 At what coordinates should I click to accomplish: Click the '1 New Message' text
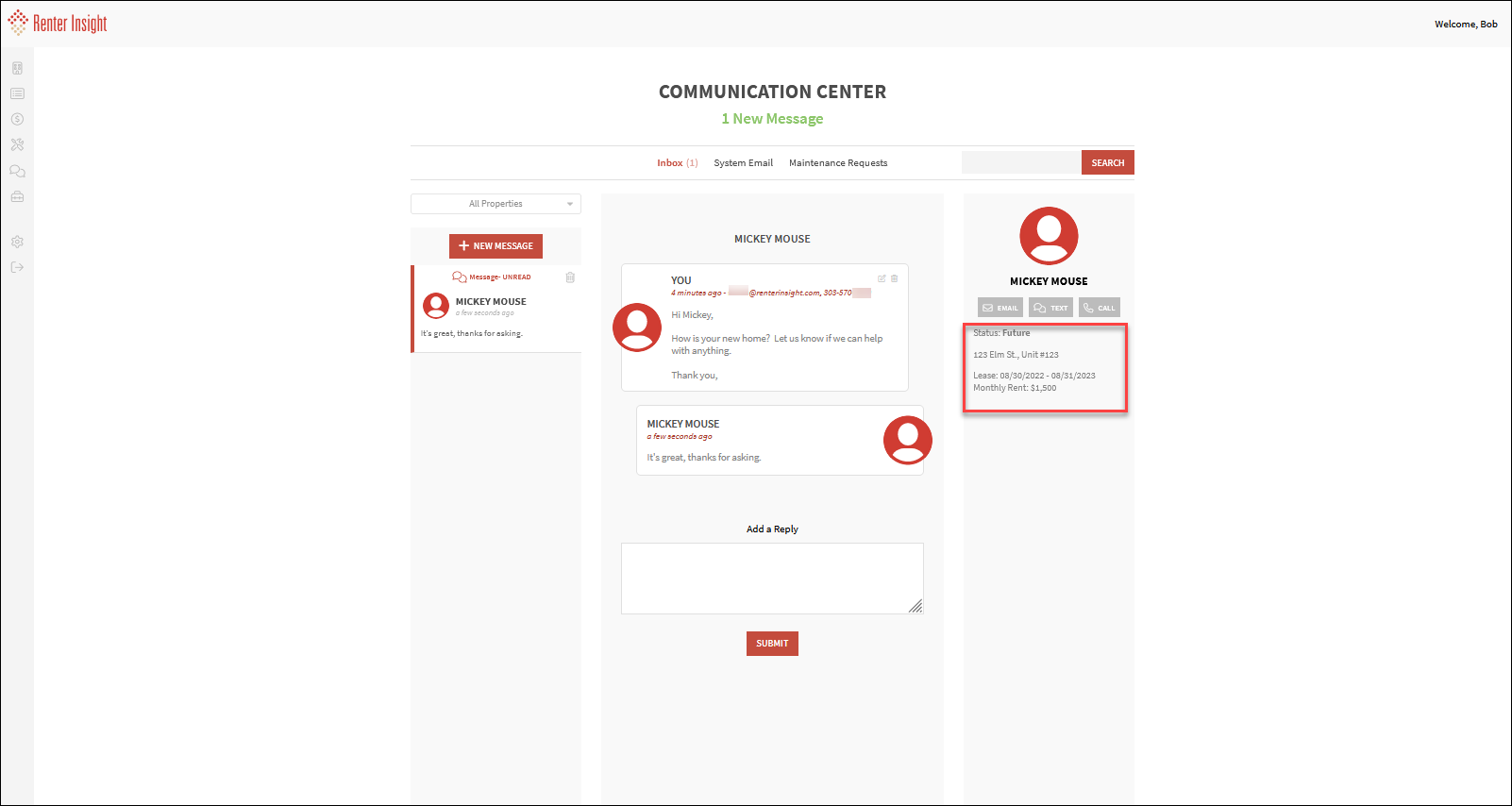pyautogui.click(x=772, y=119)
